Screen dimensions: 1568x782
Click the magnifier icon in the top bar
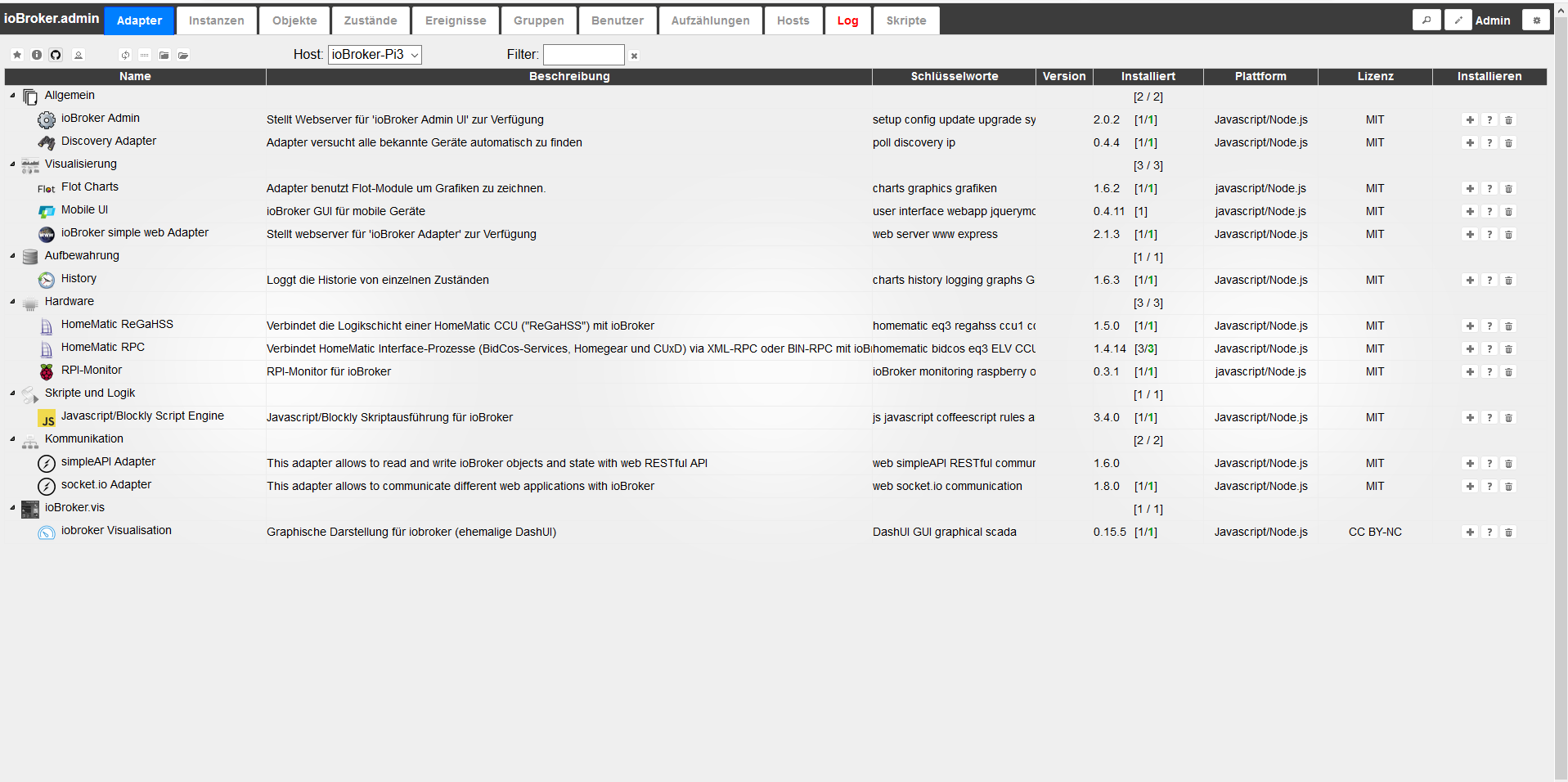click(1426, 20)
